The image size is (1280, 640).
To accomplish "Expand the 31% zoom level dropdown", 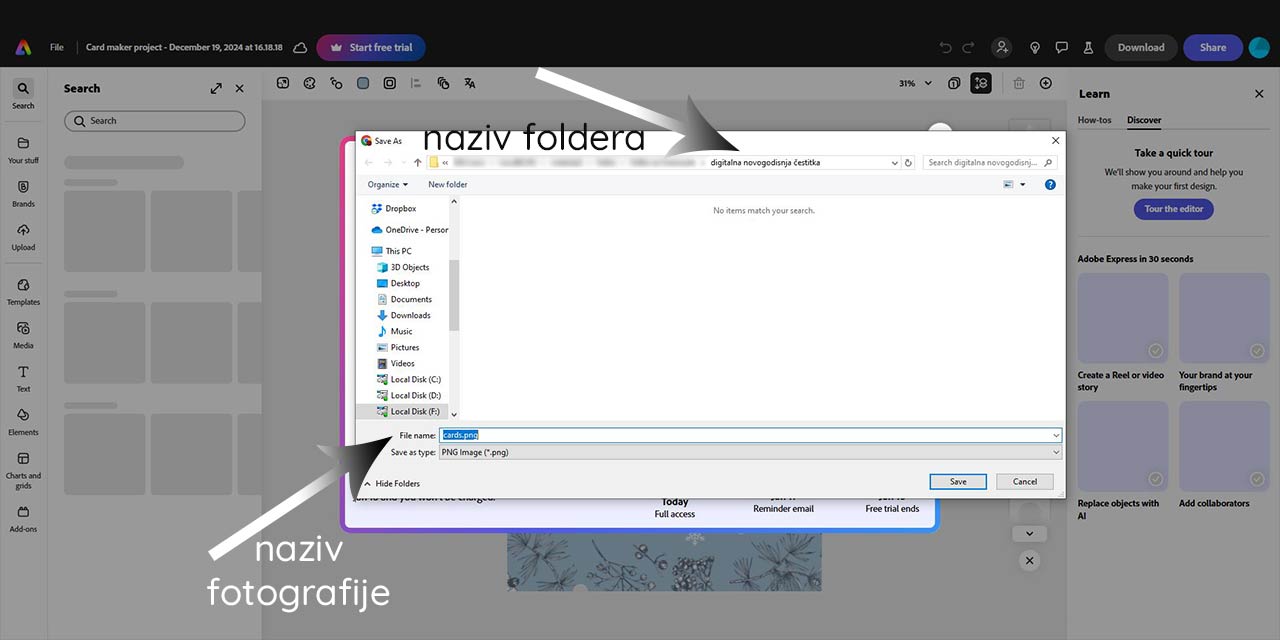I will pos(915,83).
